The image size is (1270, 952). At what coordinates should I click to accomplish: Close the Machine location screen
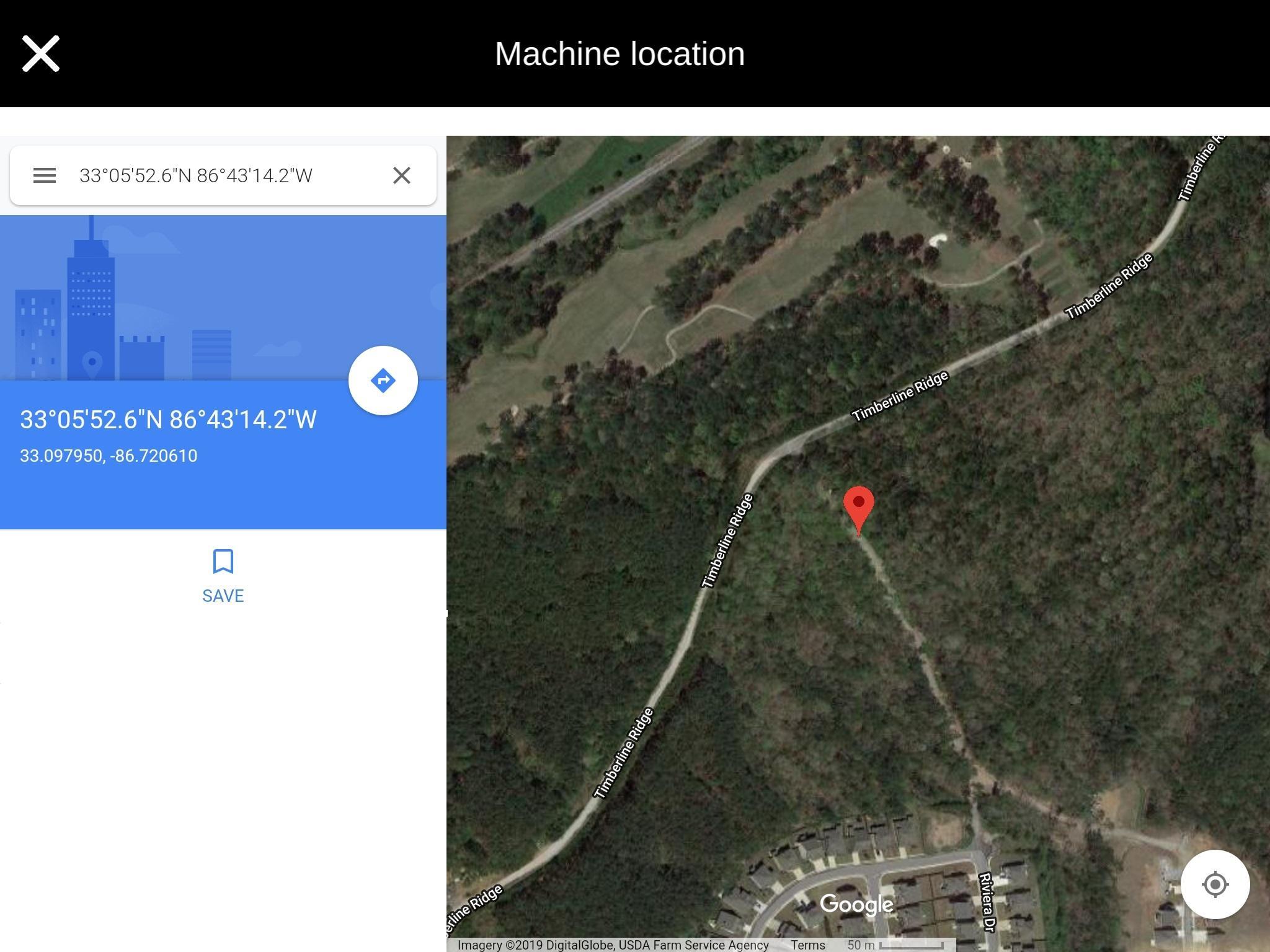click(x=41, y=53)
